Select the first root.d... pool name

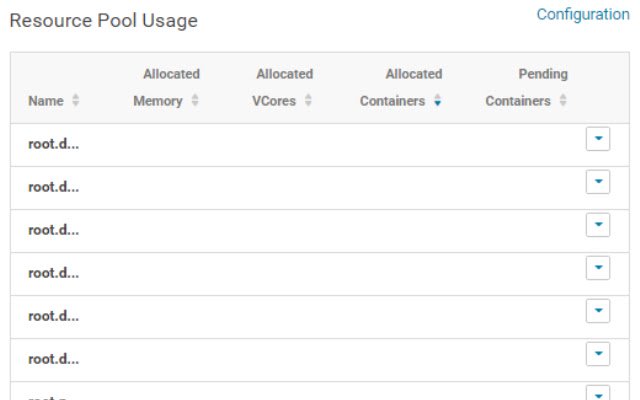[53, 144]
